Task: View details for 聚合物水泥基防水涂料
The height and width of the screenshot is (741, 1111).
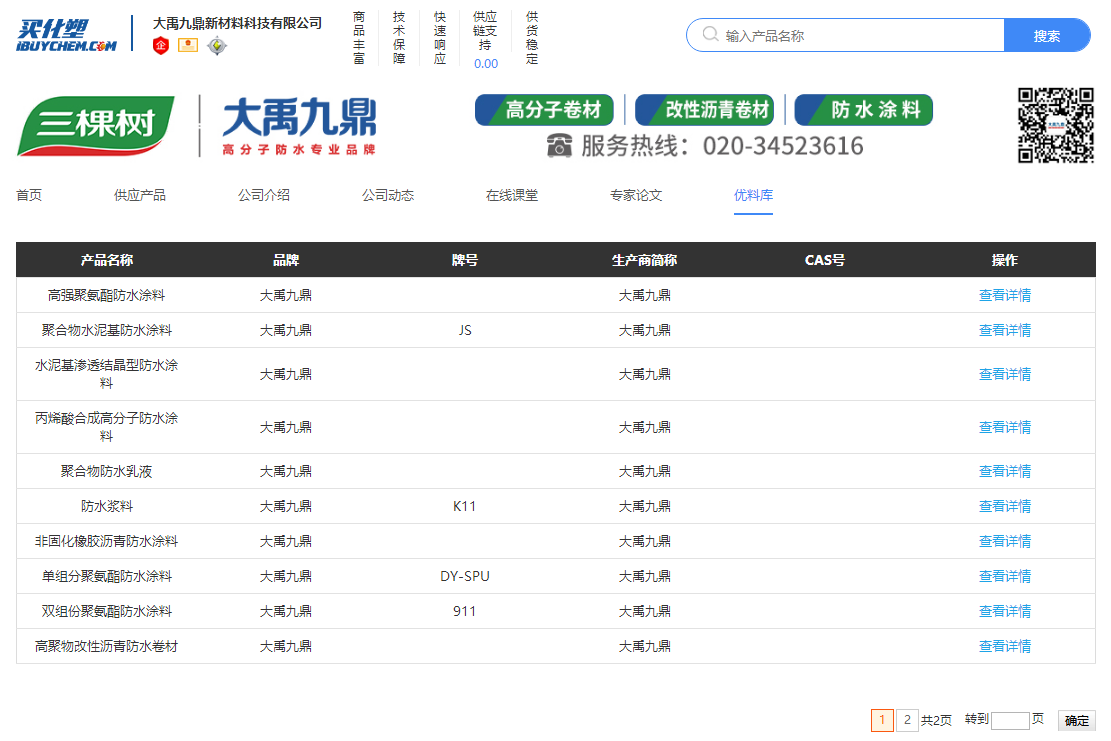Action: 1005,330
